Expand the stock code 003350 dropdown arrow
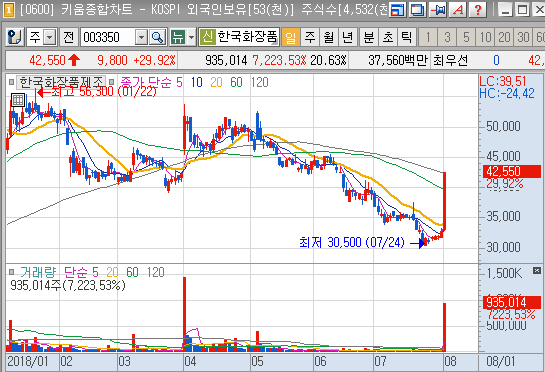545x372 pixels. point(141,37)
